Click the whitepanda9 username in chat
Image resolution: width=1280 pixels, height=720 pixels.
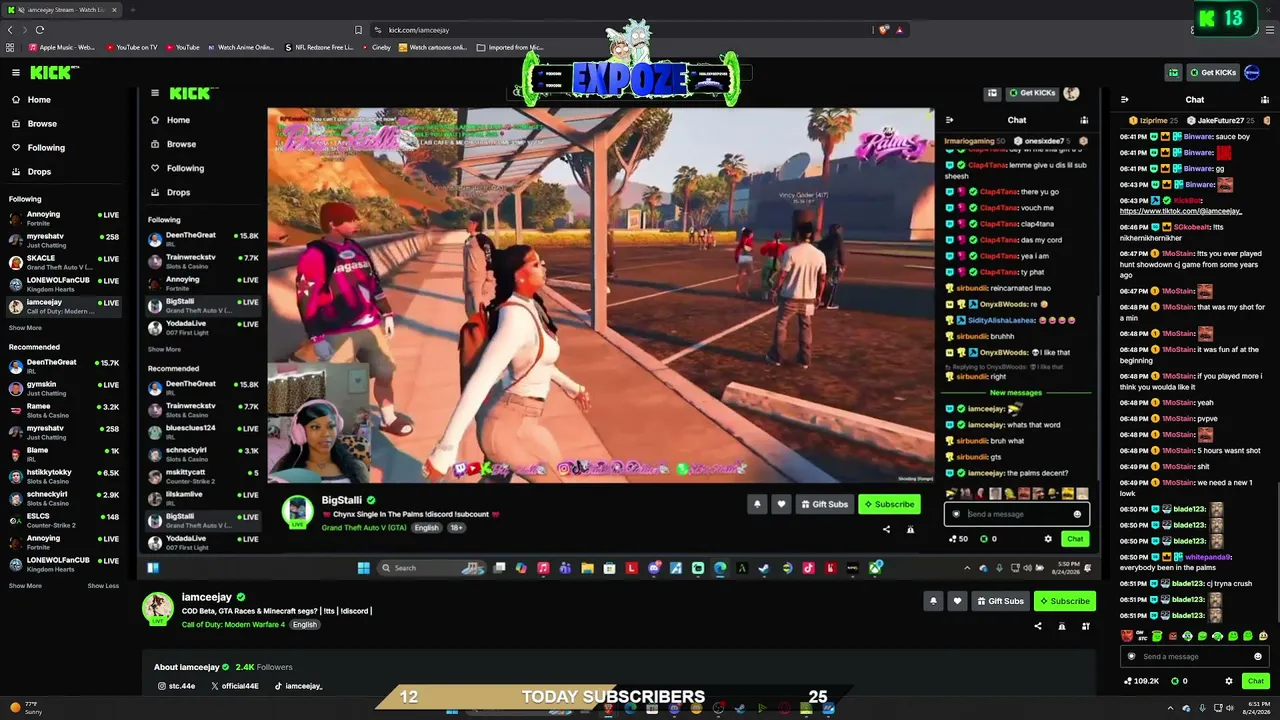pos(1208,557)
